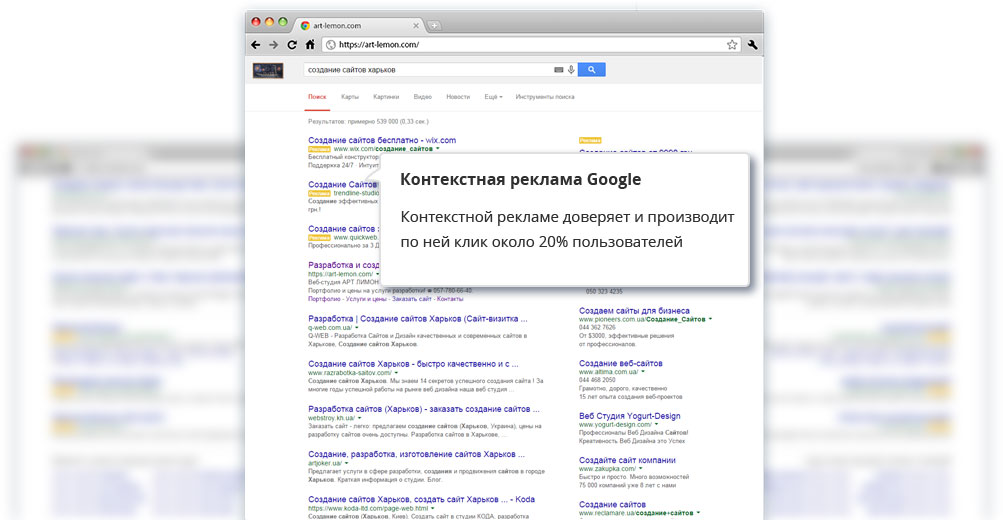Open 'Создание веб-сайтов' ad link

pyautogui.click(x=620, y=363)
